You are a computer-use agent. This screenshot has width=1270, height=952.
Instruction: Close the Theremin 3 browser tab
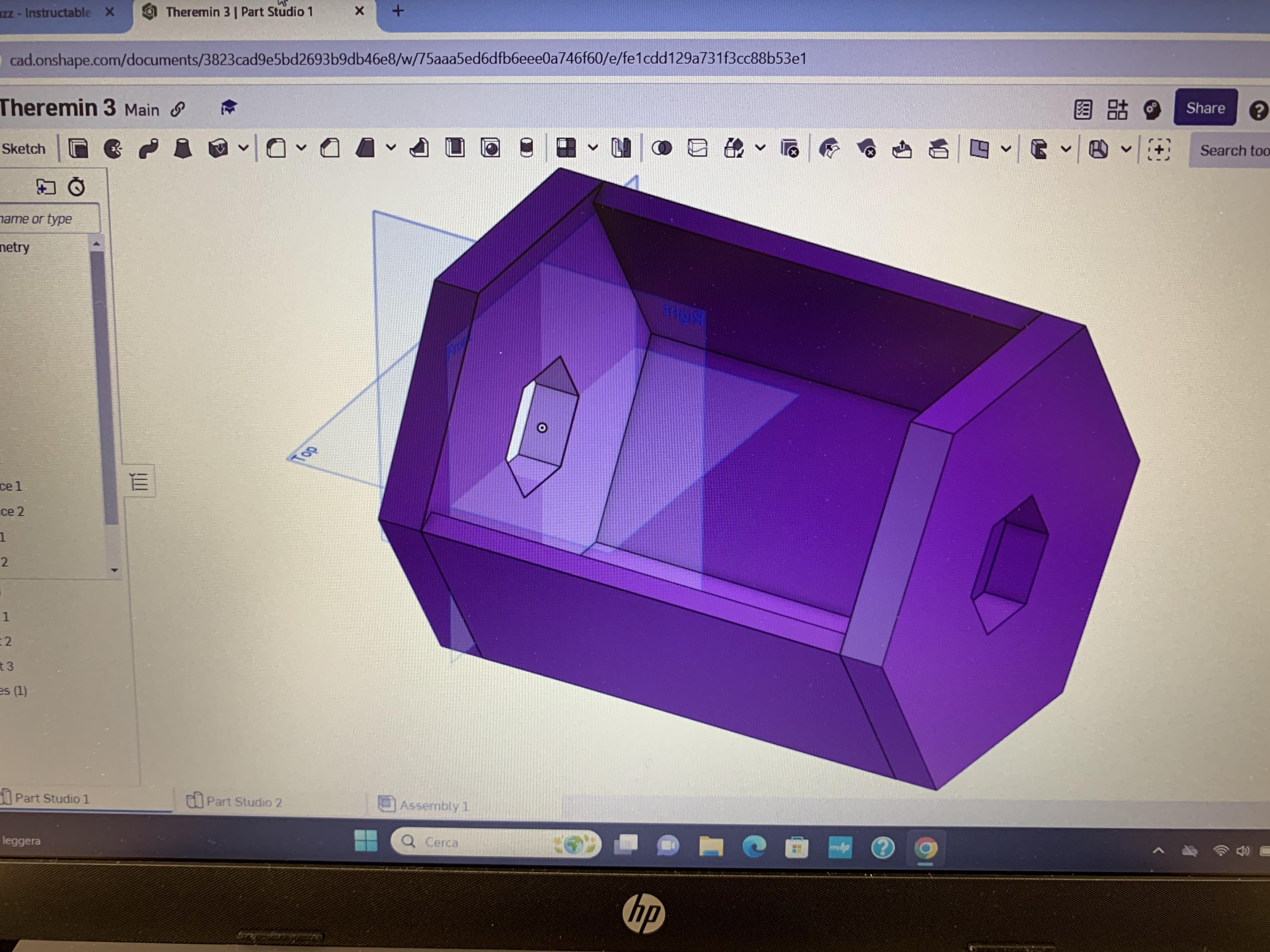click(359, 11)
